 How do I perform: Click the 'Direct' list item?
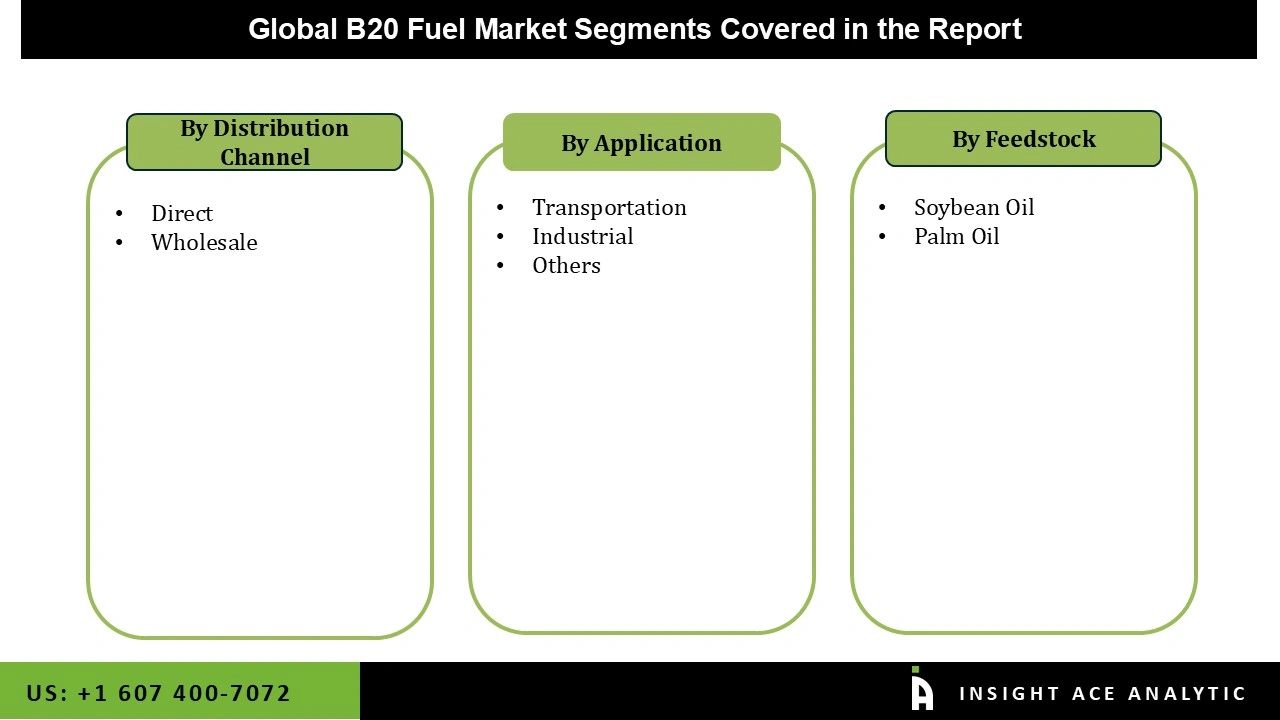click(x=182, y=213)
